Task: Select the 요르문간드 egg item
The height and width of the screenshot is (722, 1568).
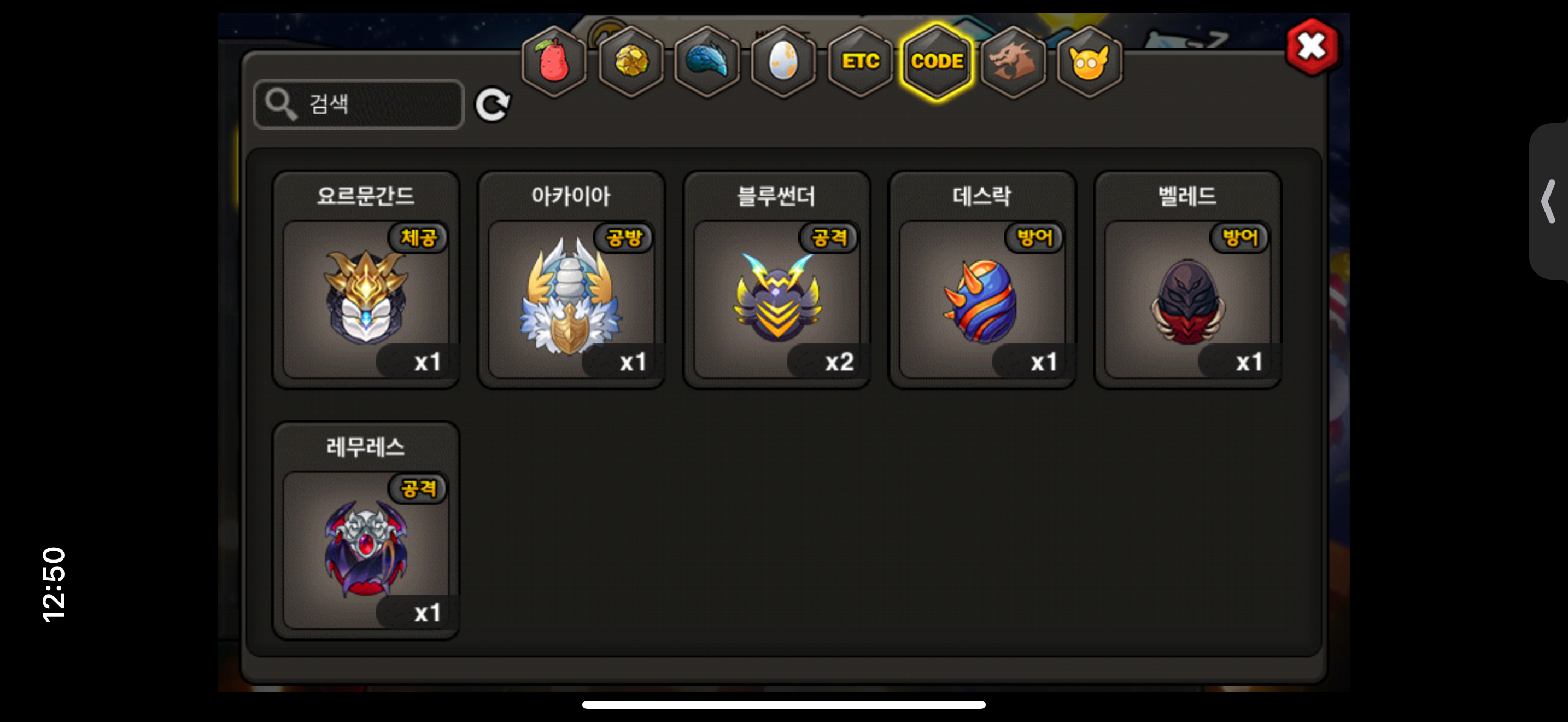Action: (x=366, y=280)
